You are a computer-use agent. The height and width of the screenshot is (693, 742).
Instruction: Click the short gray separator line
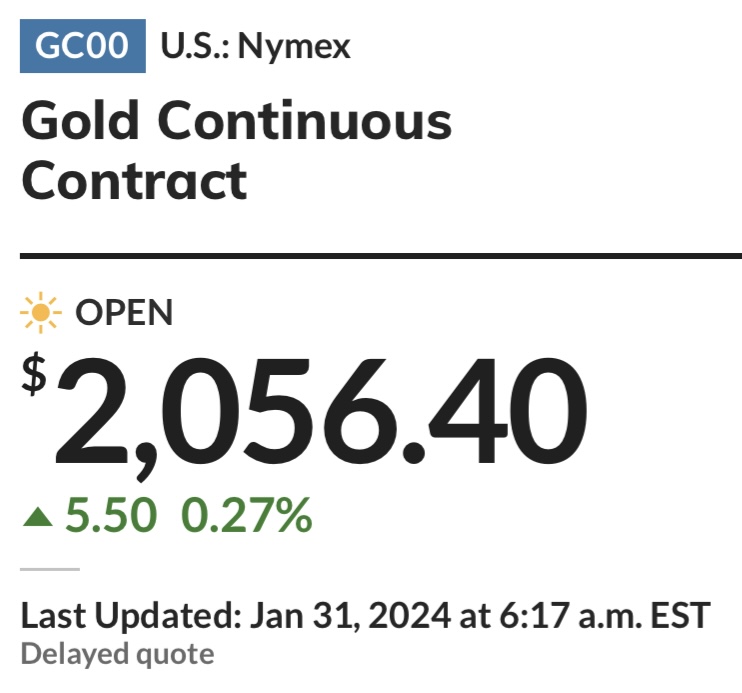tap(50, 569)
